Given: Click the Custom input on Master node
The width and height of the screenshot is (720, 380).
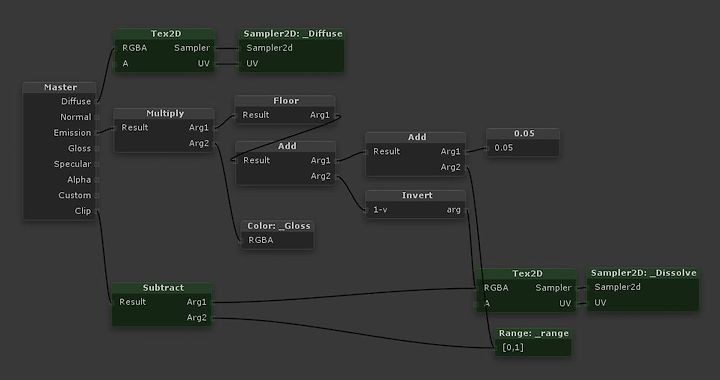Looking at the screenshot, I should (x=74, y=195).
